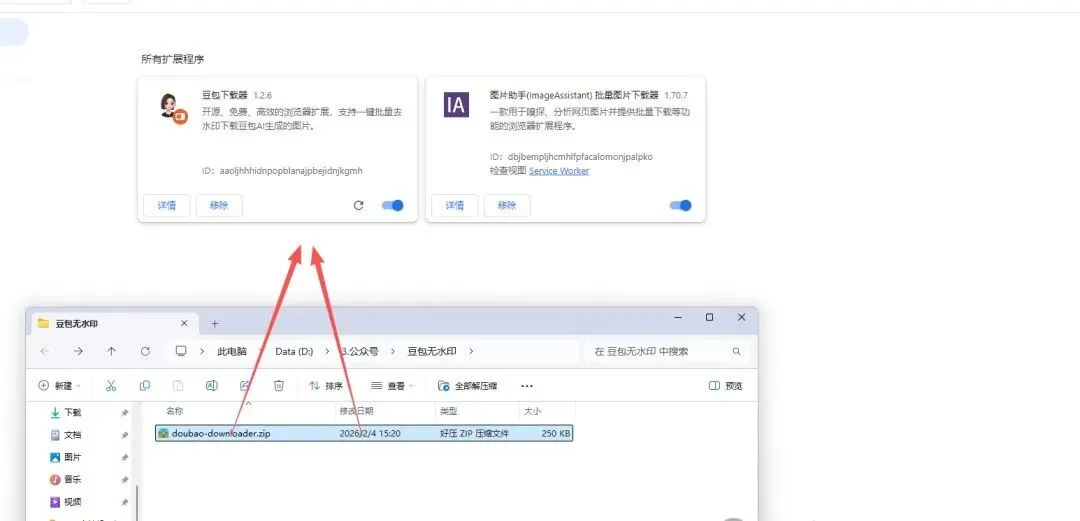Maximize the File Explorer window
This screenshot has width=1080, height=521.
pyautogui.click(x=709, y=317)
